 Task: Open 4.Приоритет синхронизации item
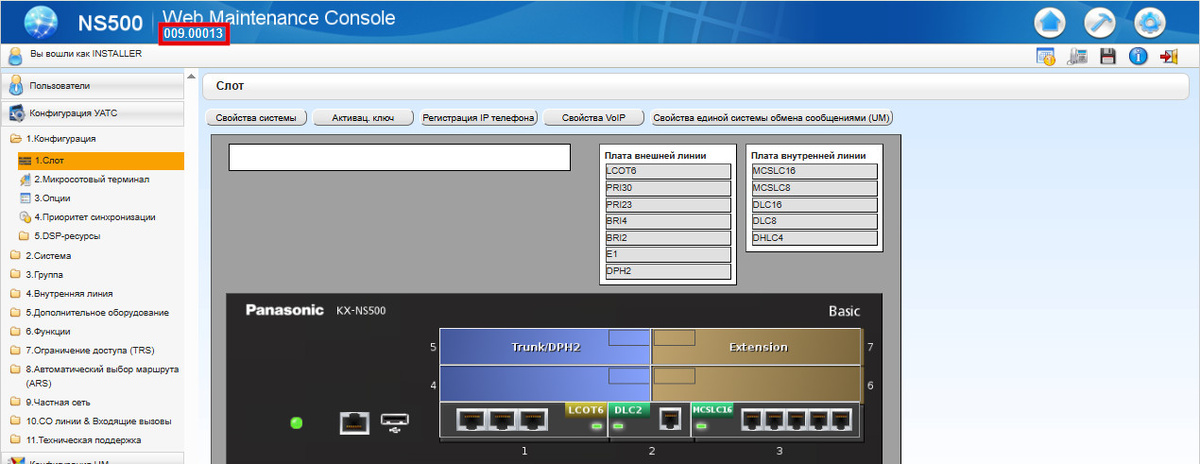pyautogui.click(x=95, y=217)
